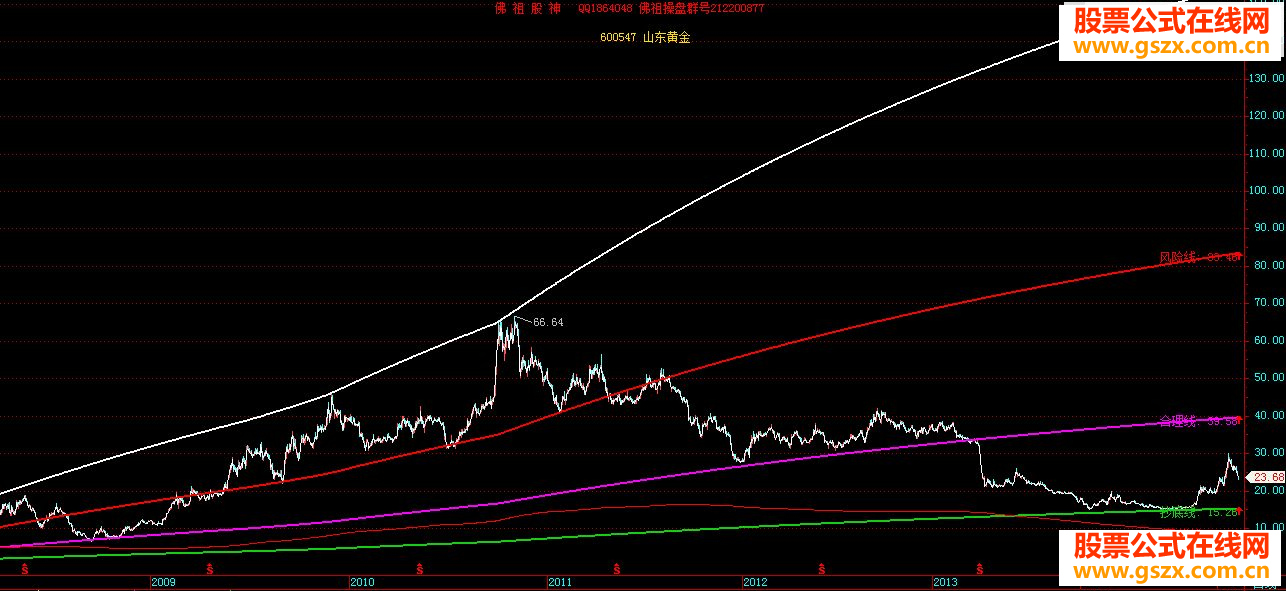Click the red $ marker in 2012
1286x591 pixels.
[822, 569]
